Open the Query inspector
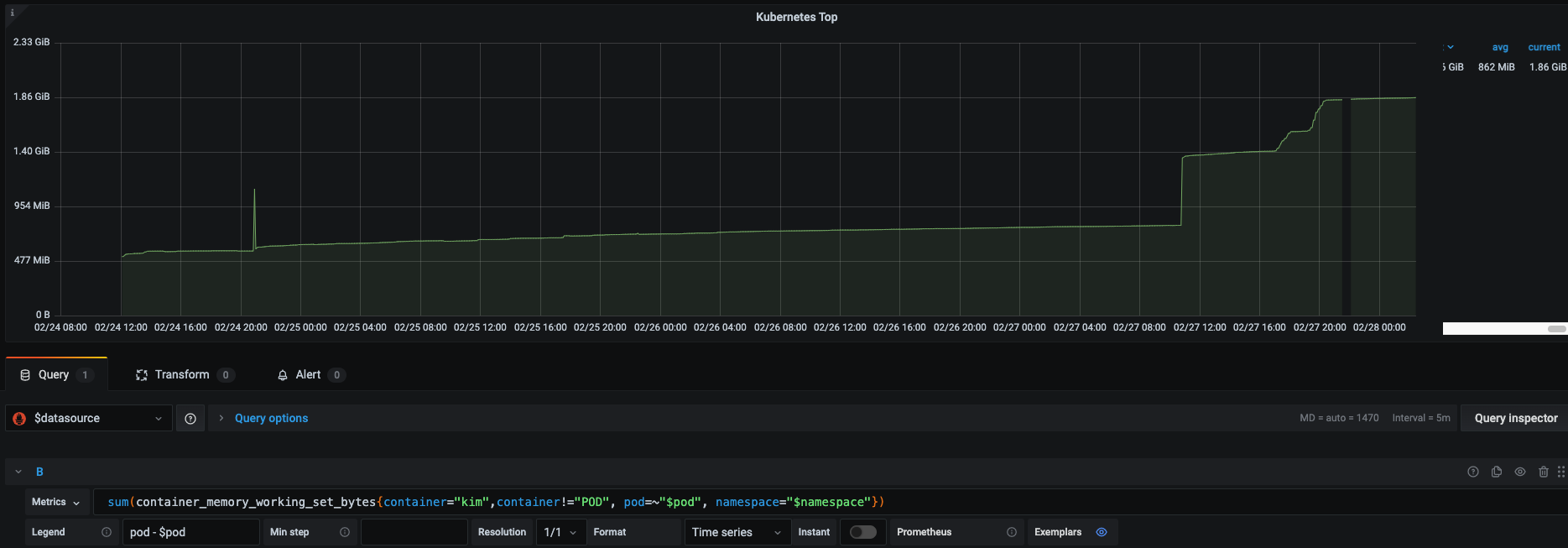Viewport: 1568px width, 548px height. point(1515,419)
